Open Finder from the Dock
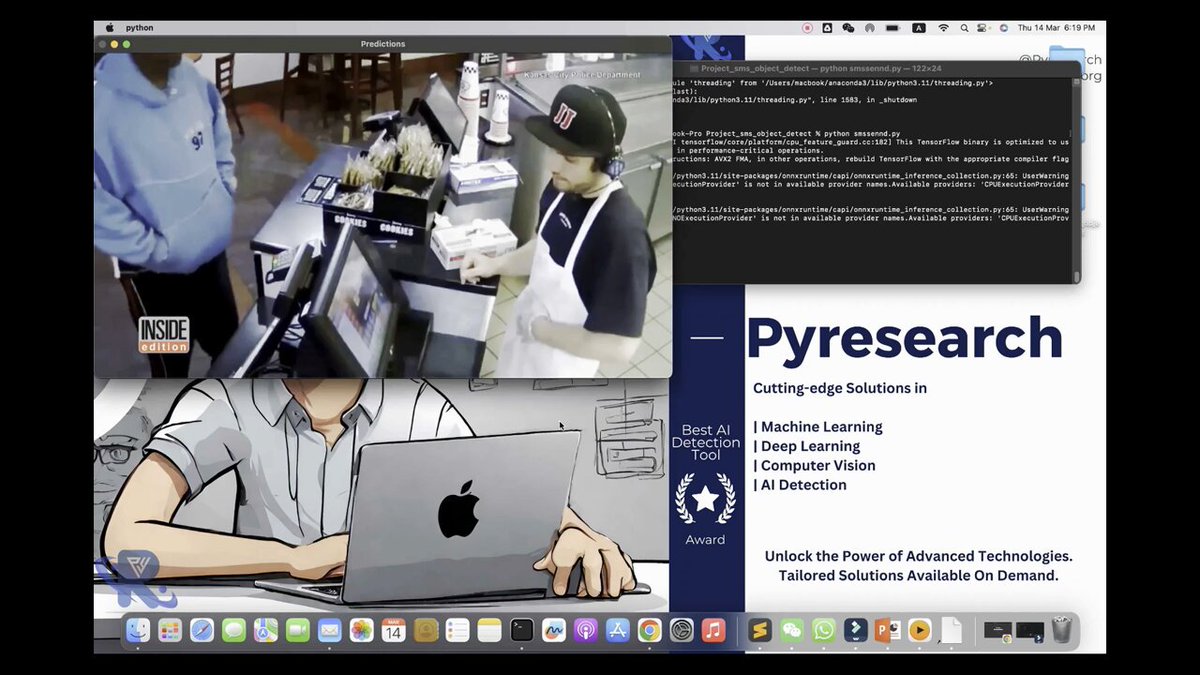Viewport: 1200px width, 675px height. (x=138, y=630)
